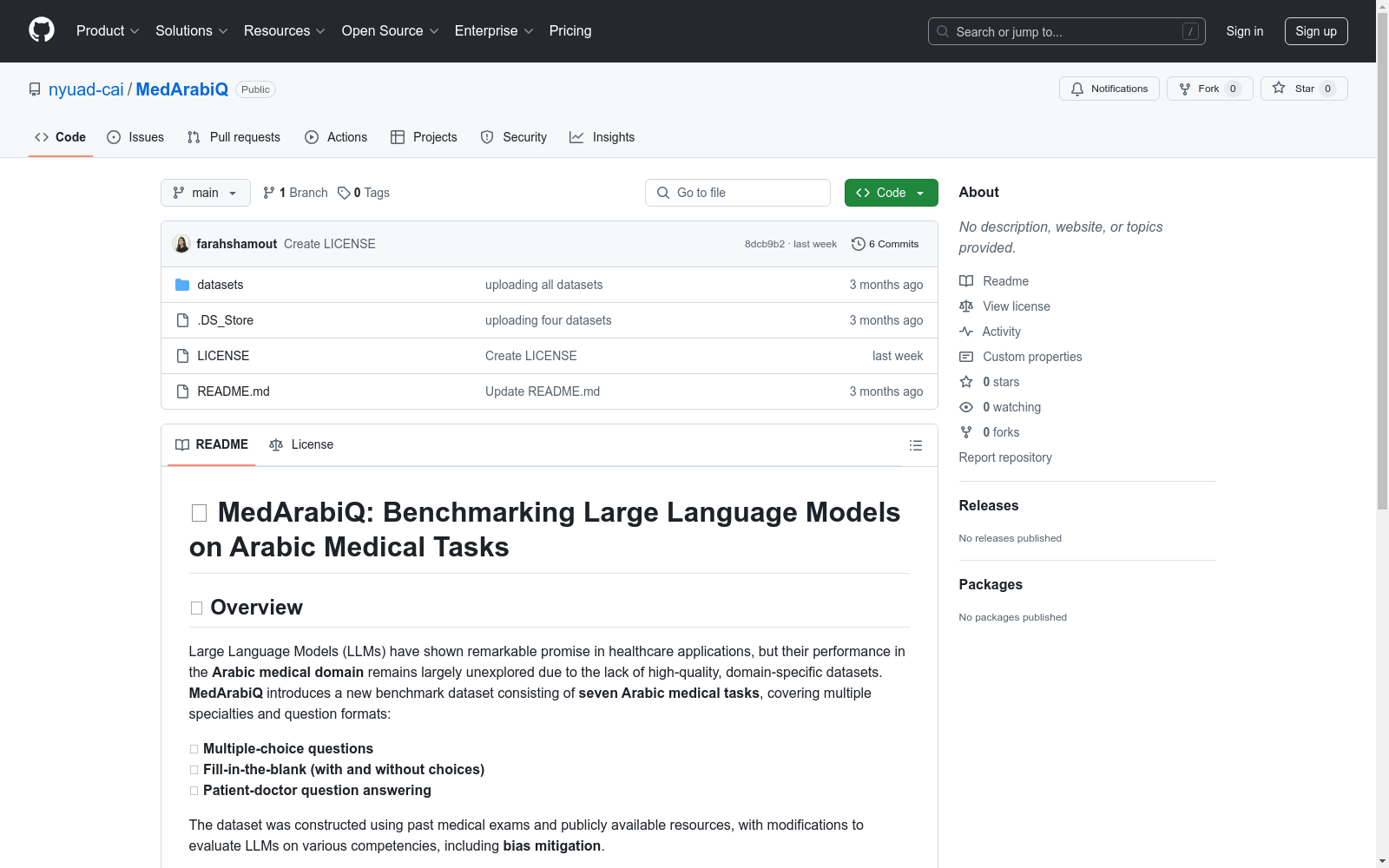This screenshot has width=1389, height=868.
Task: Open commit message 'Update README.md'
Action: coord(543,391)
